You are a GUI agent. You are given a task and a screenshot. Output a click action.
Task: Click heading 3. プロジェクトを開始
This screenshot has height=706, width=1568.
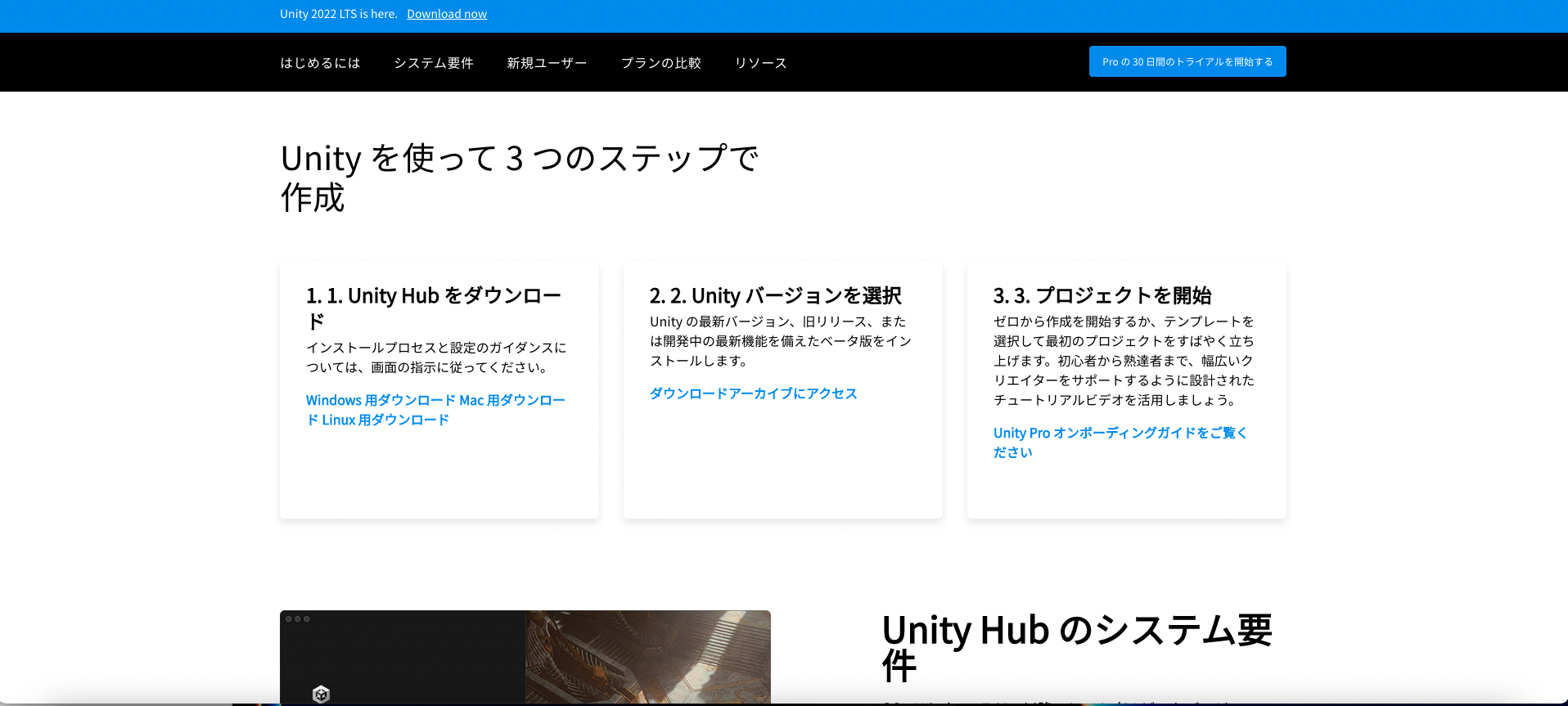1102,295
